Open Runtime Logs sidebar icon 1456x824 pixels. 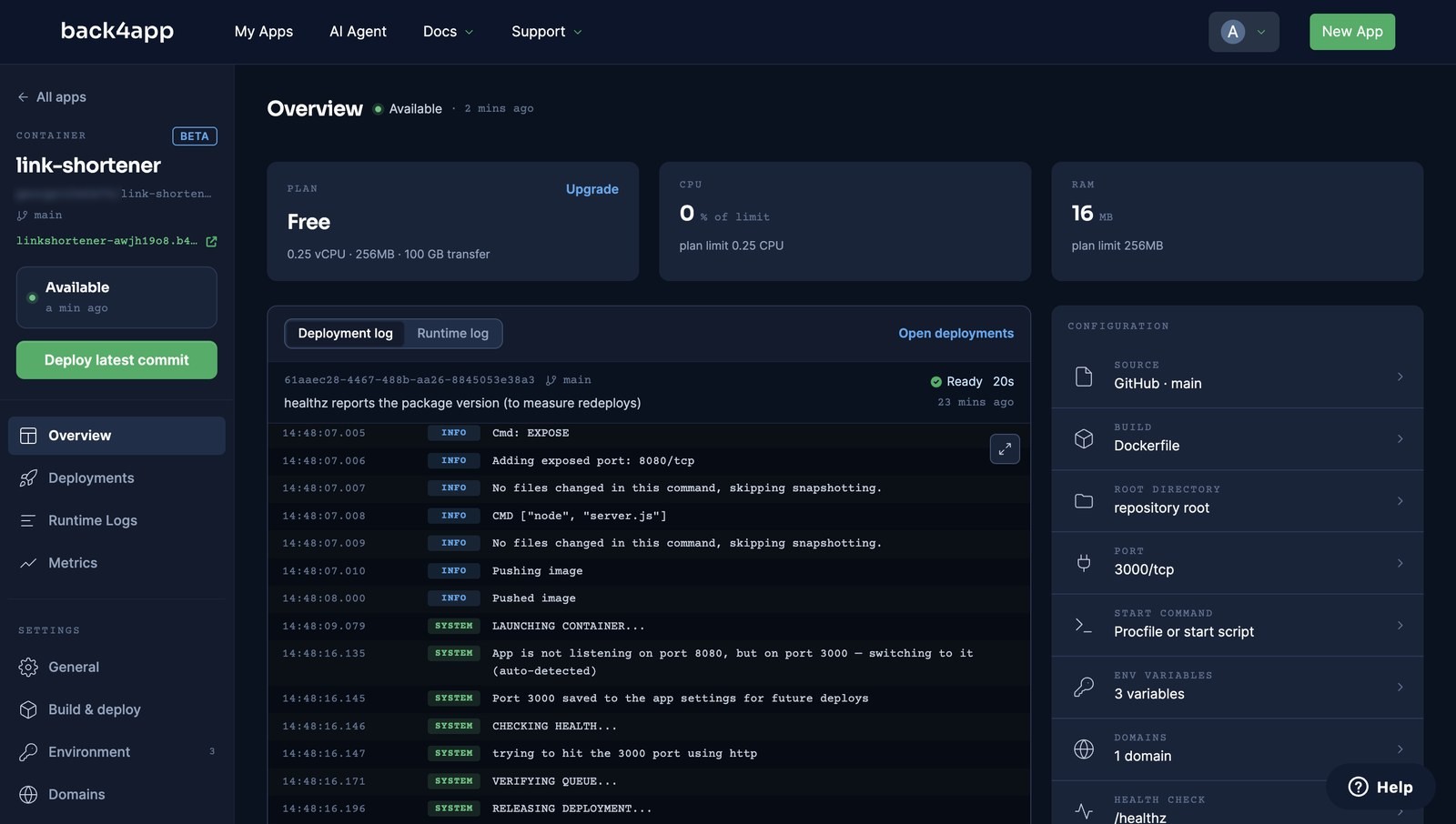pyautogui.click(x=28, y=520)
